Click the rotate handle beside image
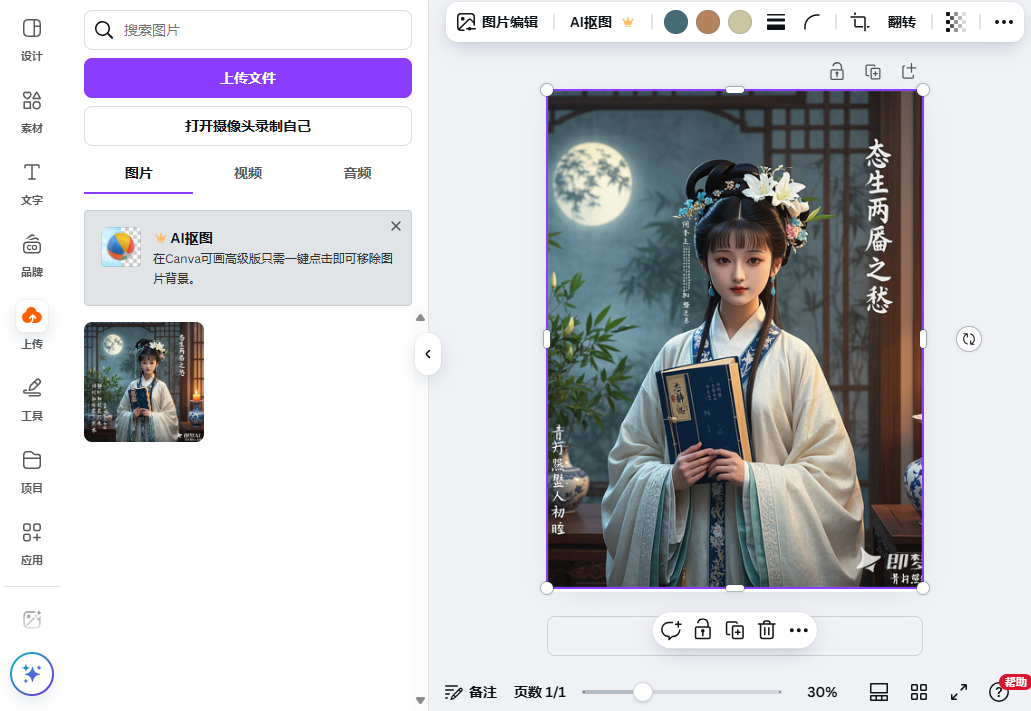Image resolution: width=1031 pixels, height=711 pixels. click(969, 339)
